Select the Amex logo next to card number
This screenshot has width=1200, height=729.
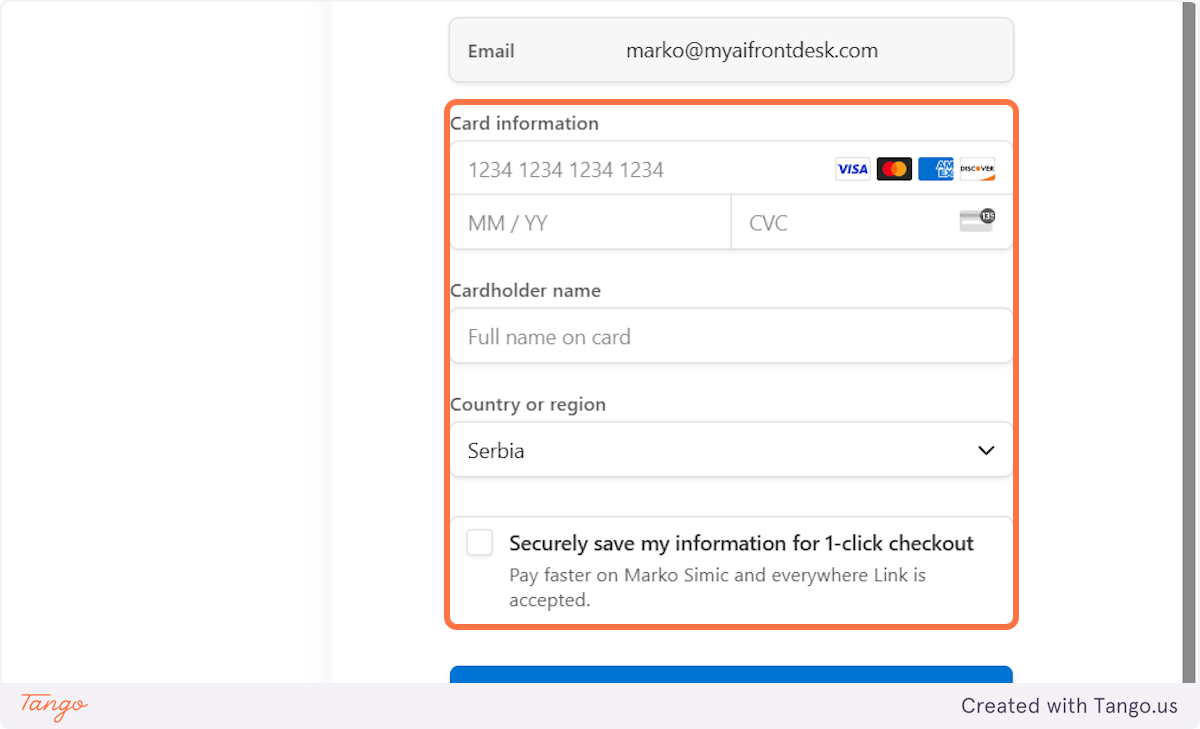pyautogui.click(x=936, y=168)
